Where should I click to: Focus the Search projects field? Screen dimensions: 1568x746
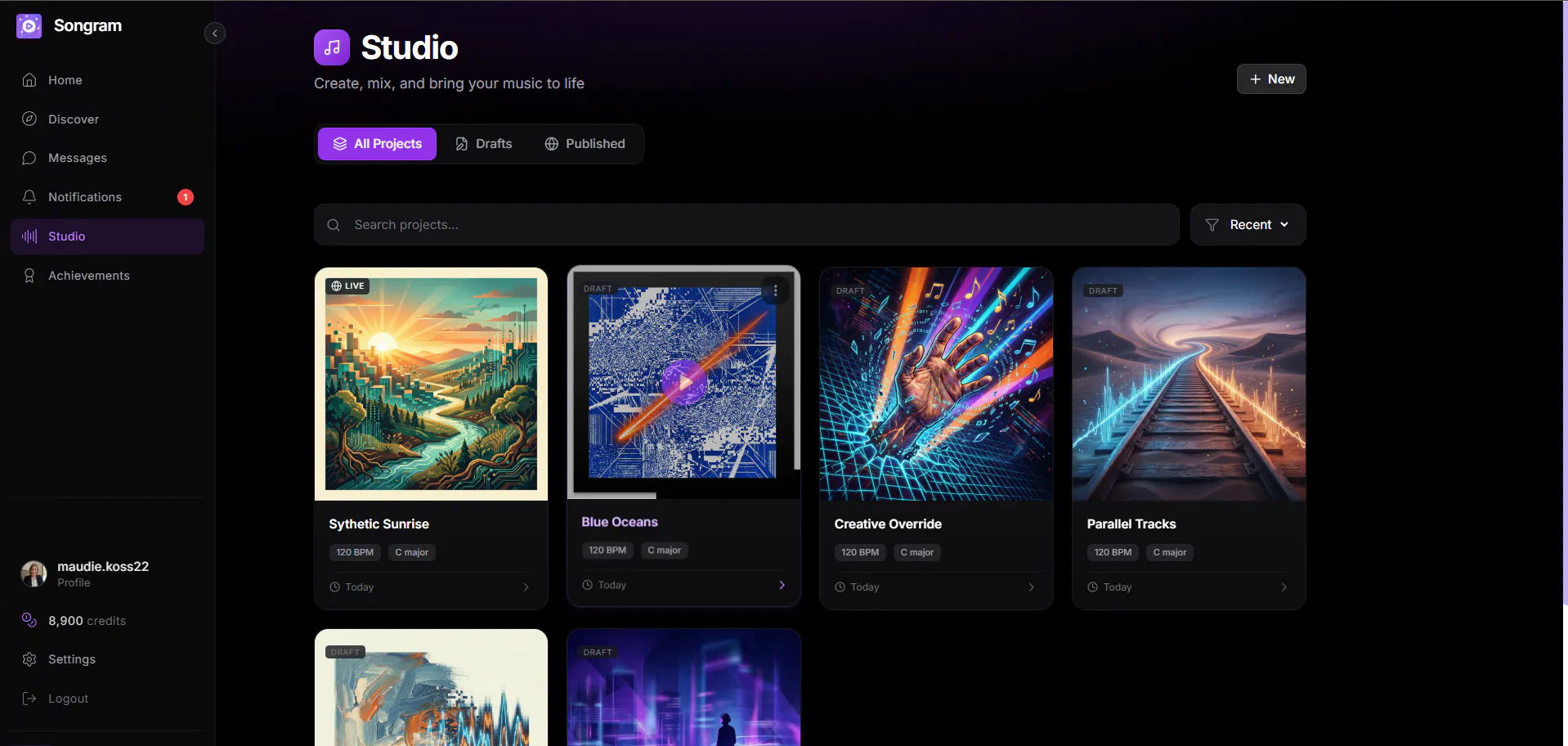[x=746, y=225]
